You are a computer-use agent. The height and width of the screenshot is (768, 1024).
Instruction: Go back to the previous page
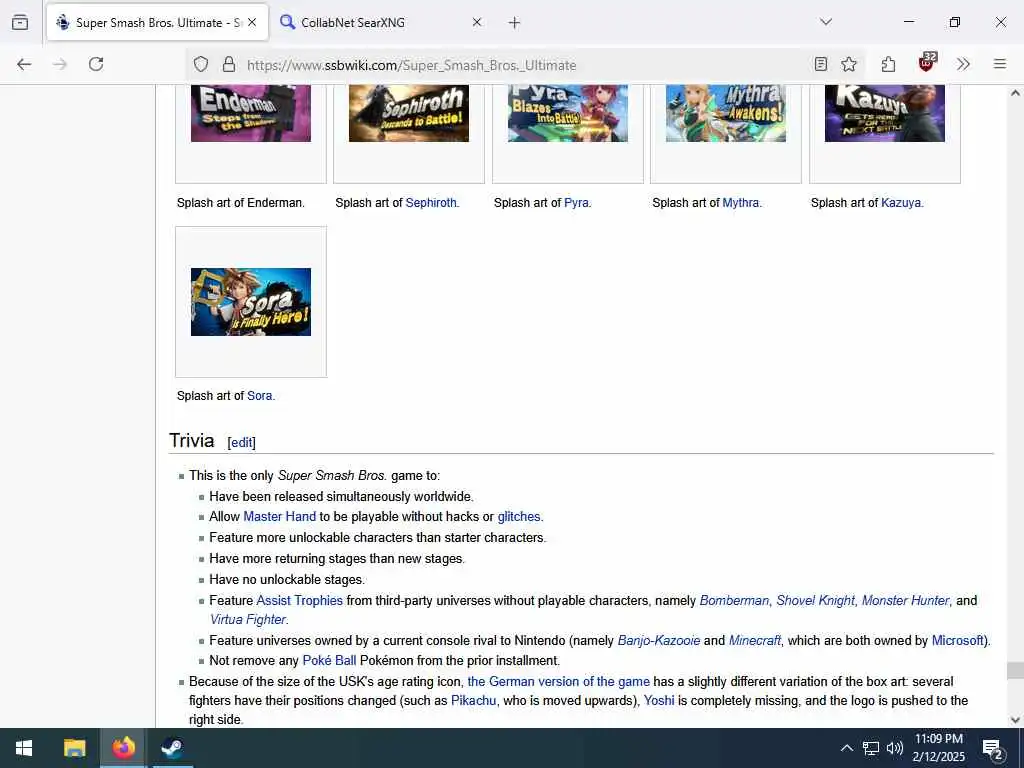click(x=24, y=64)
